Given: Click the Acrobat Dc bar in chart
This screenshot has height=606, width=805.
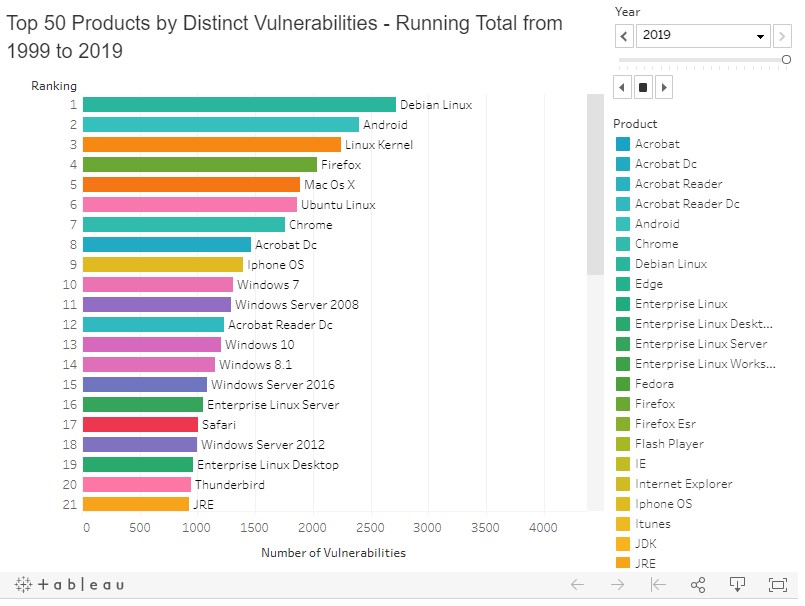Looking at the screenshot, I should click(167, 245).
